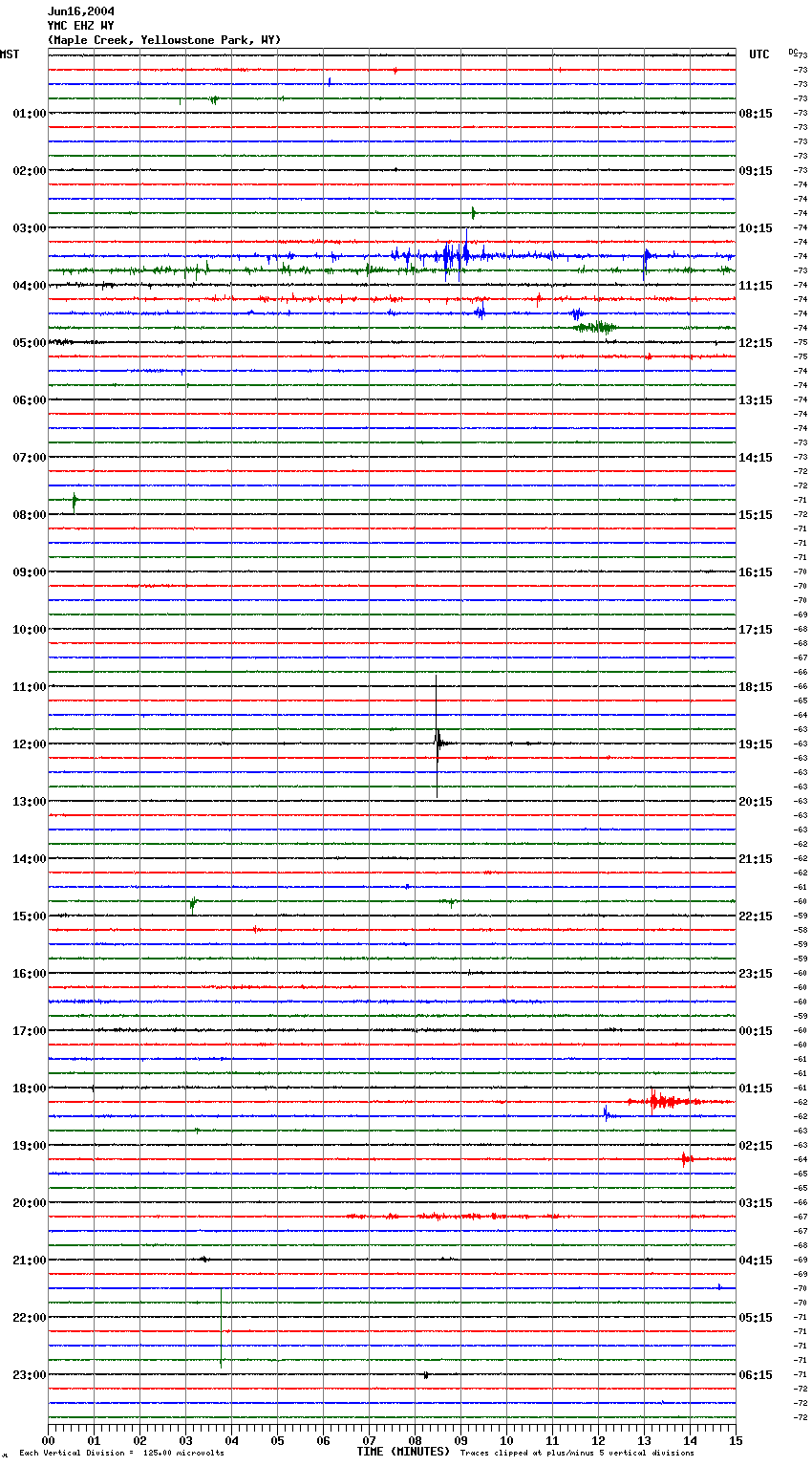
Task: Click the "11:15" UTC time label
Action: click(x=756, y=286)
